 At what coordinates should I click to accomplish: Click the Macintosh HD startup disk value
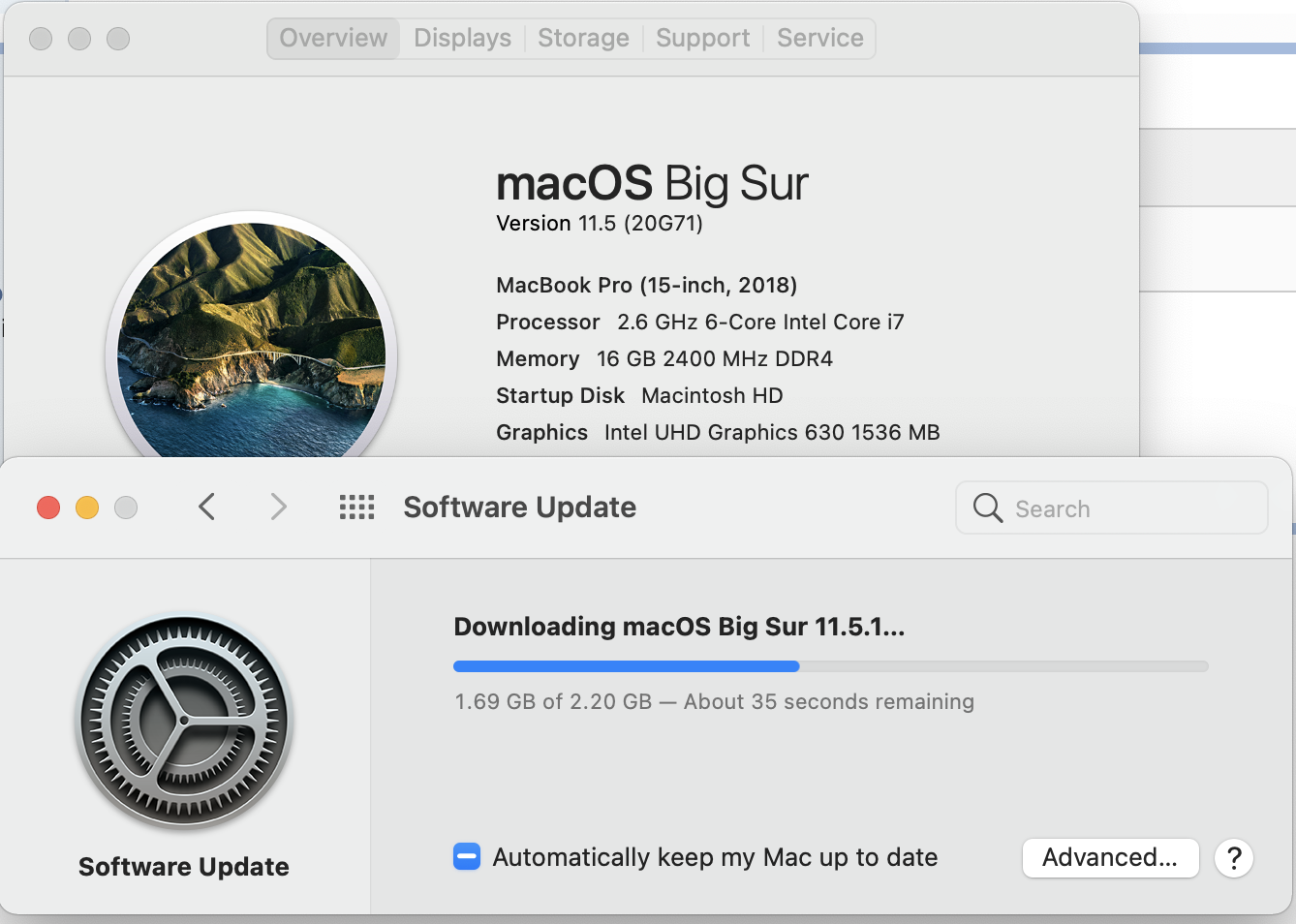(712, 396)
